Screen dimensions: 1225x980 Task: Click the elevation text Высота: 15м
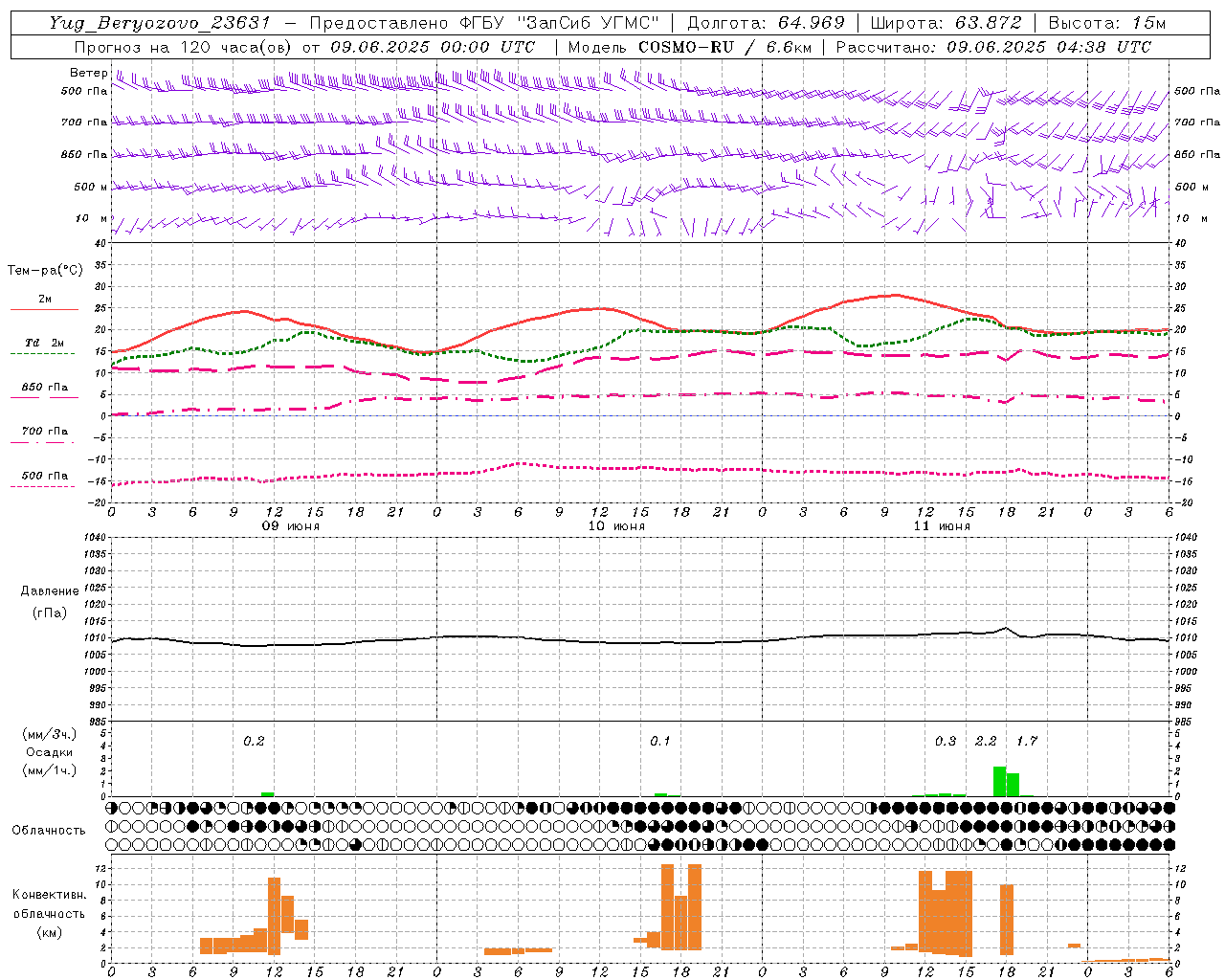point(1107,23)
